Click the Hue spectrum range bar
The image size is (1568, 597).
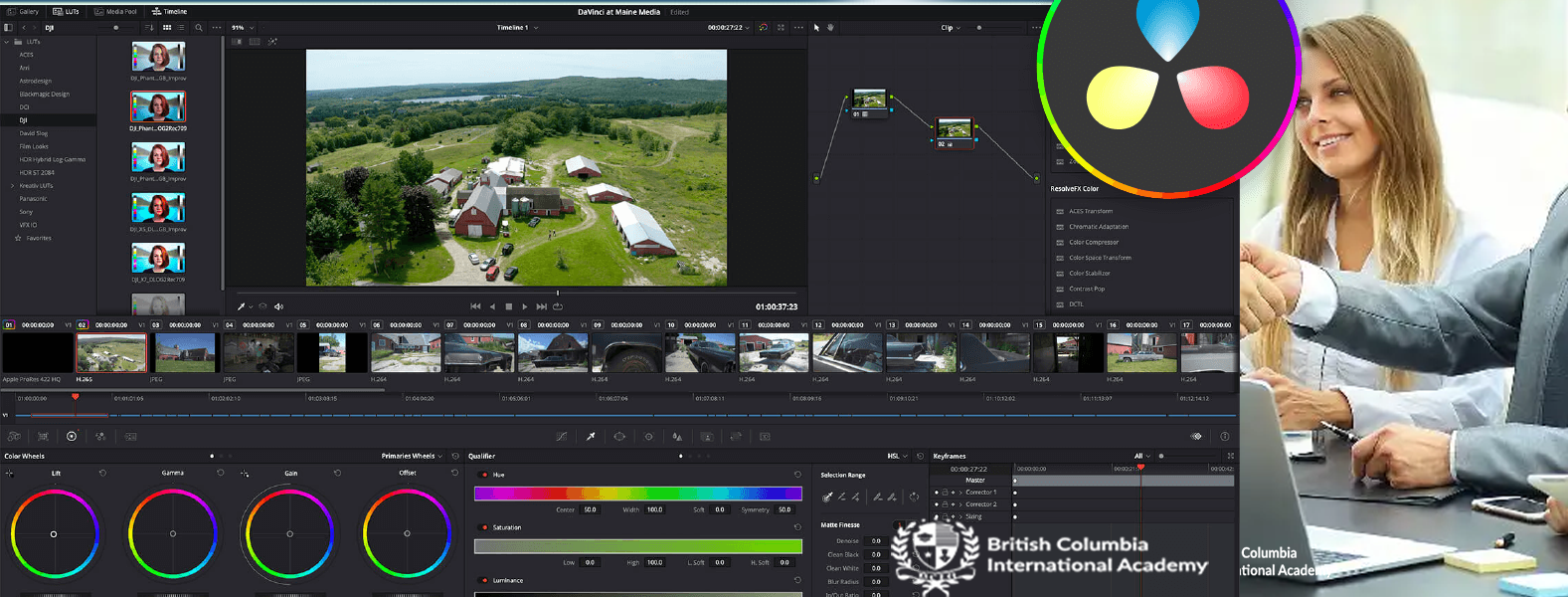[x=638, y=493]
